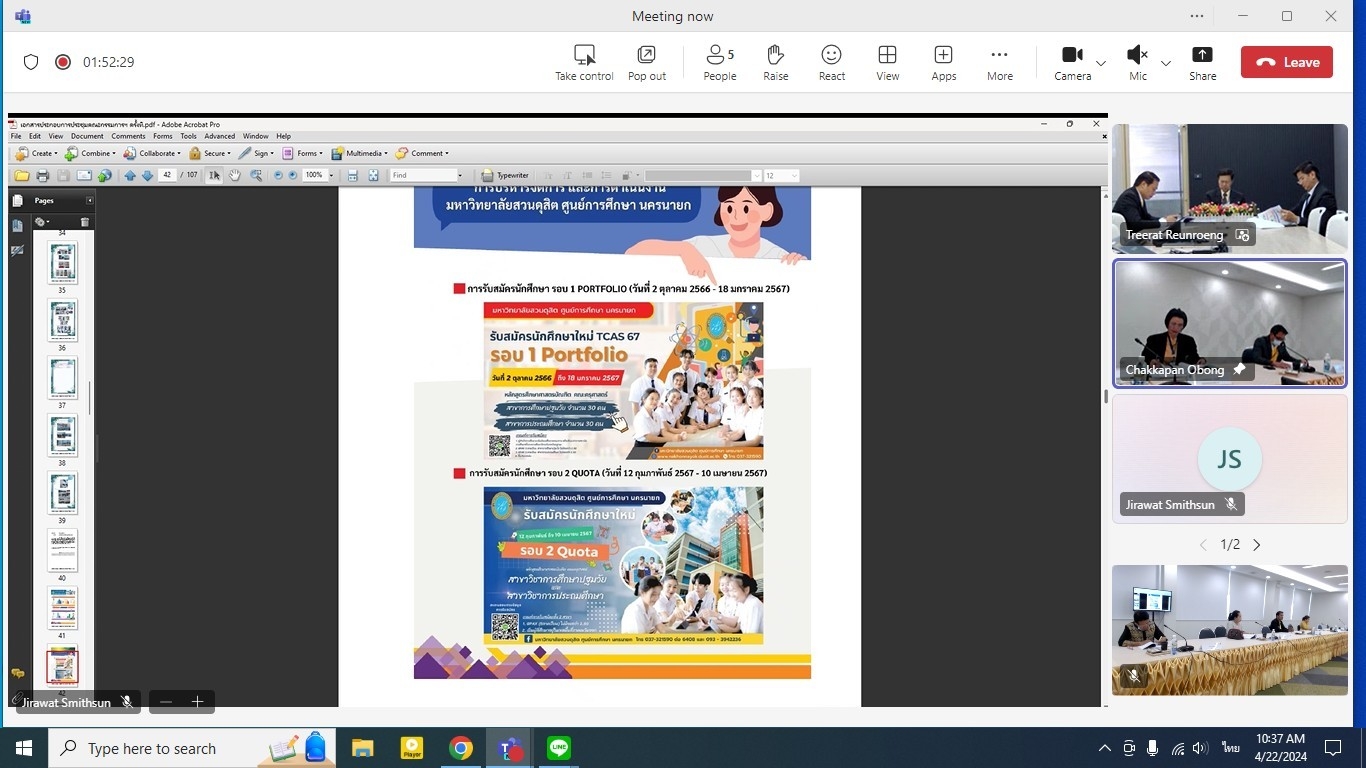The width and height of the screenshot is (1366, 768).
Task: Pop out the shared screen
Action: click(x=647, y=62)
